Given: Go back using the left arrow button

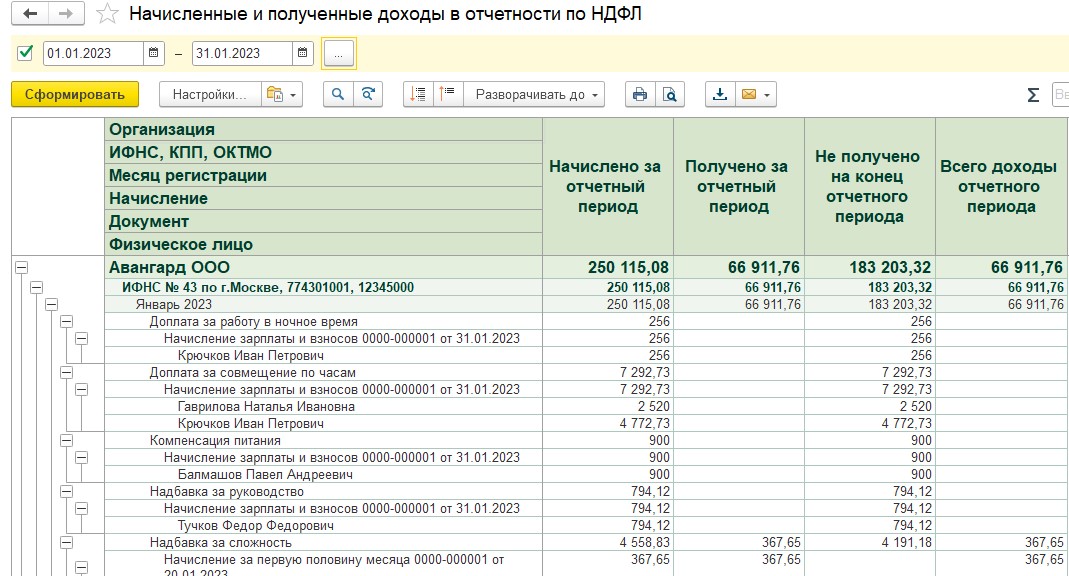Looking at the screenshot, I should pos(30,14).
